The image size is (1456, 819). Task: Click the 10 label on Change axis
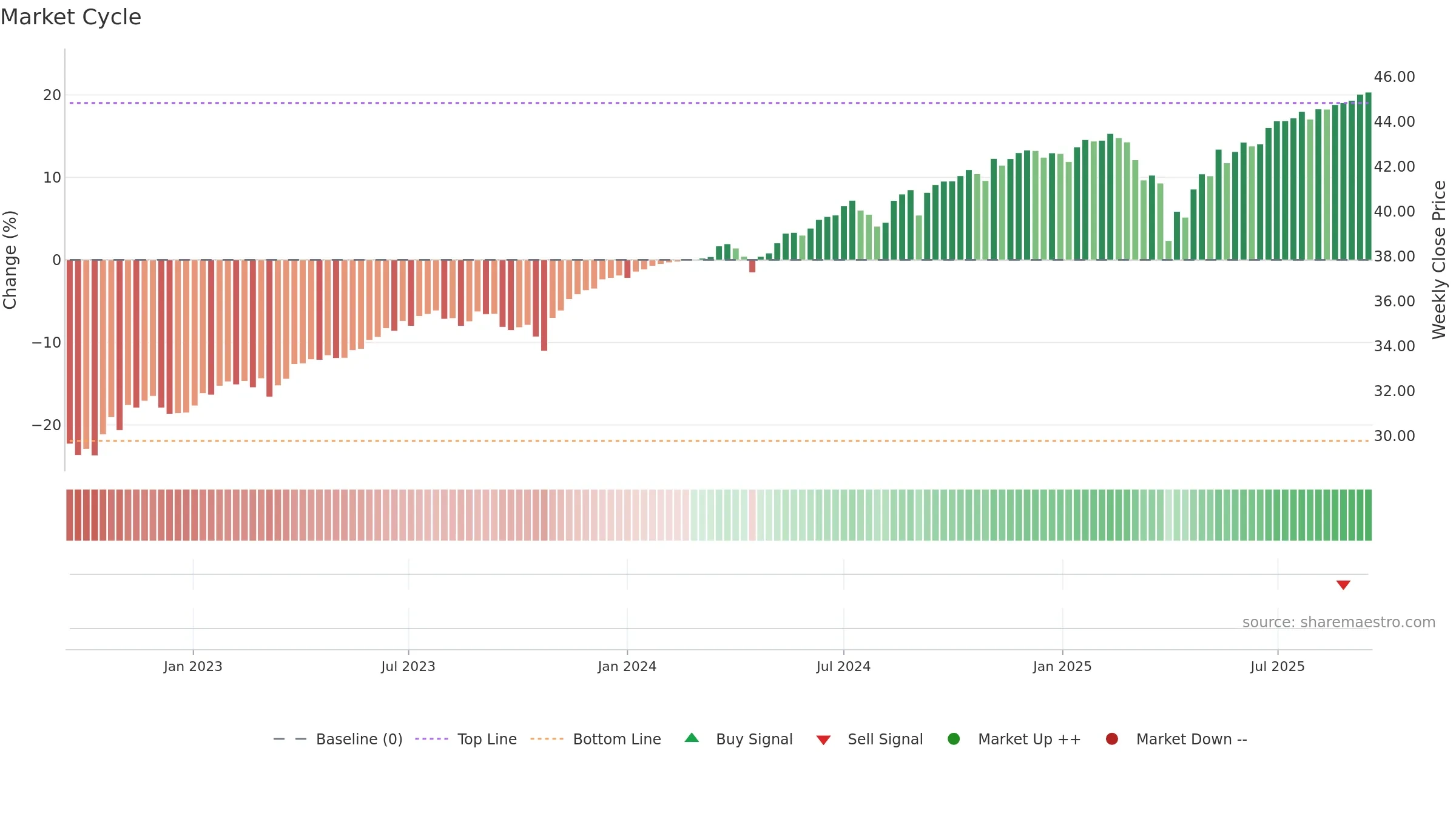[52, 178]
